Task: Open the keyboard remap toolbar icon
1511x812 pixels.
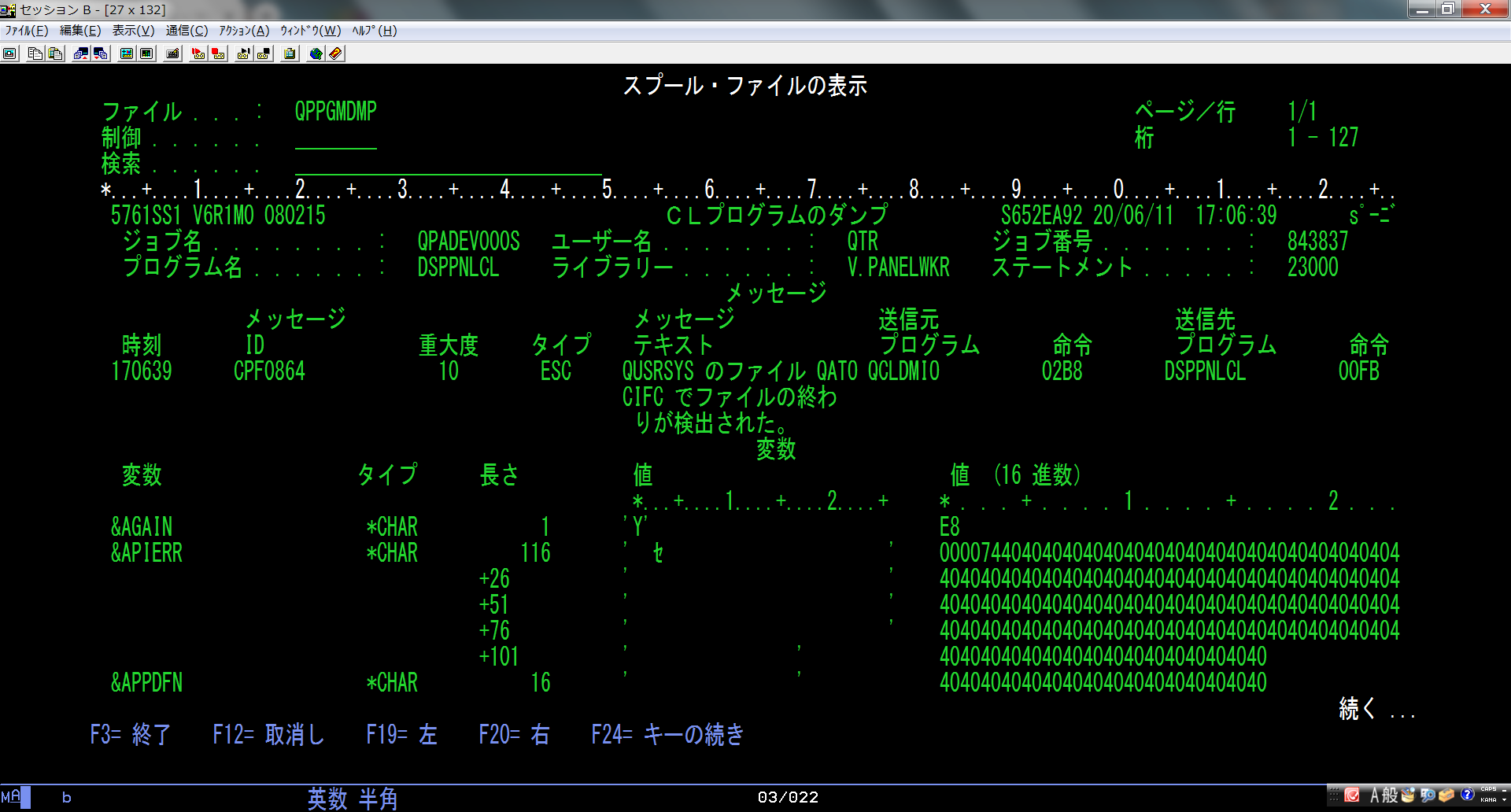Action: (173, 54)
